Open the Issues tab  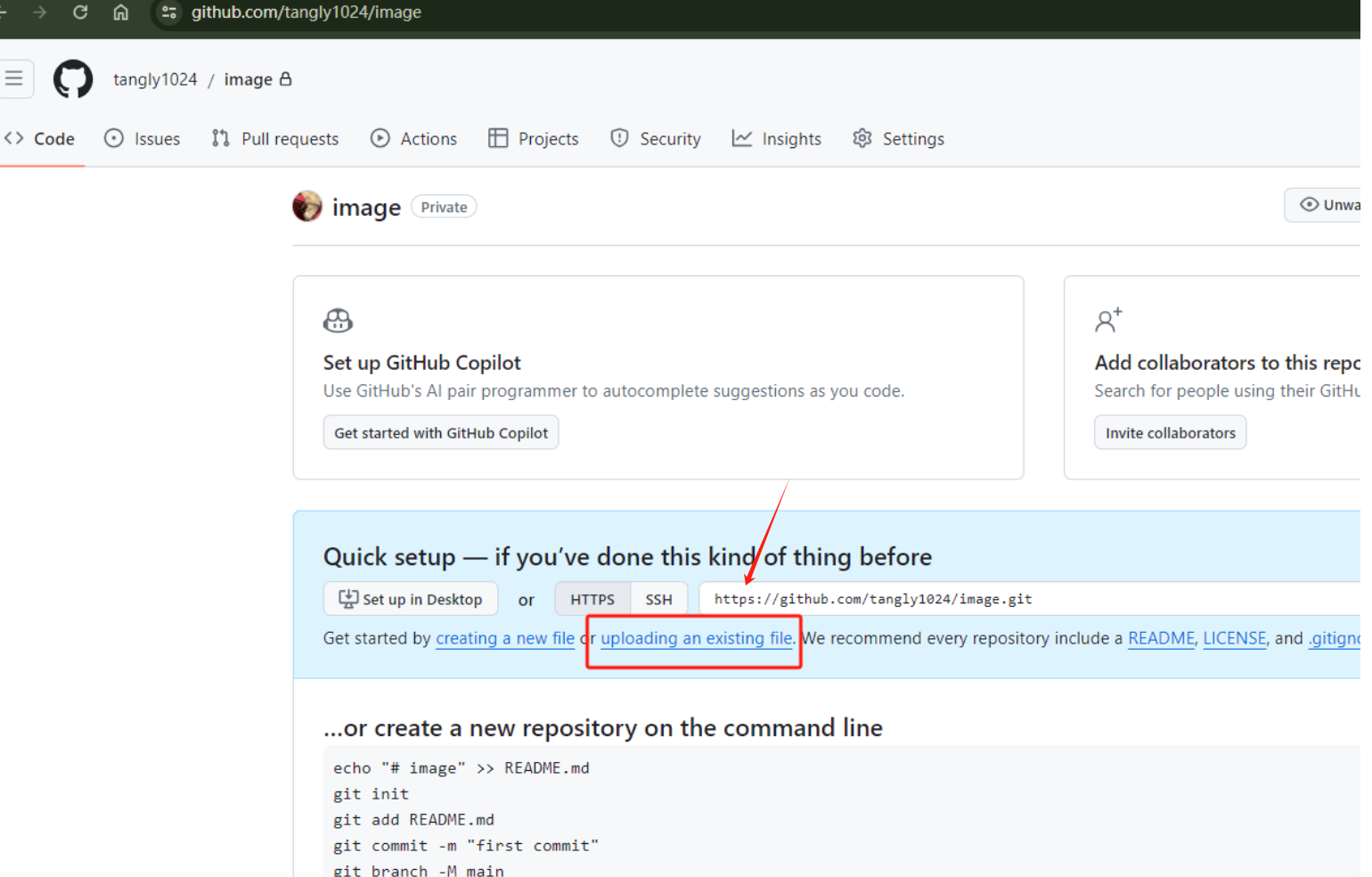pos(143,139)
